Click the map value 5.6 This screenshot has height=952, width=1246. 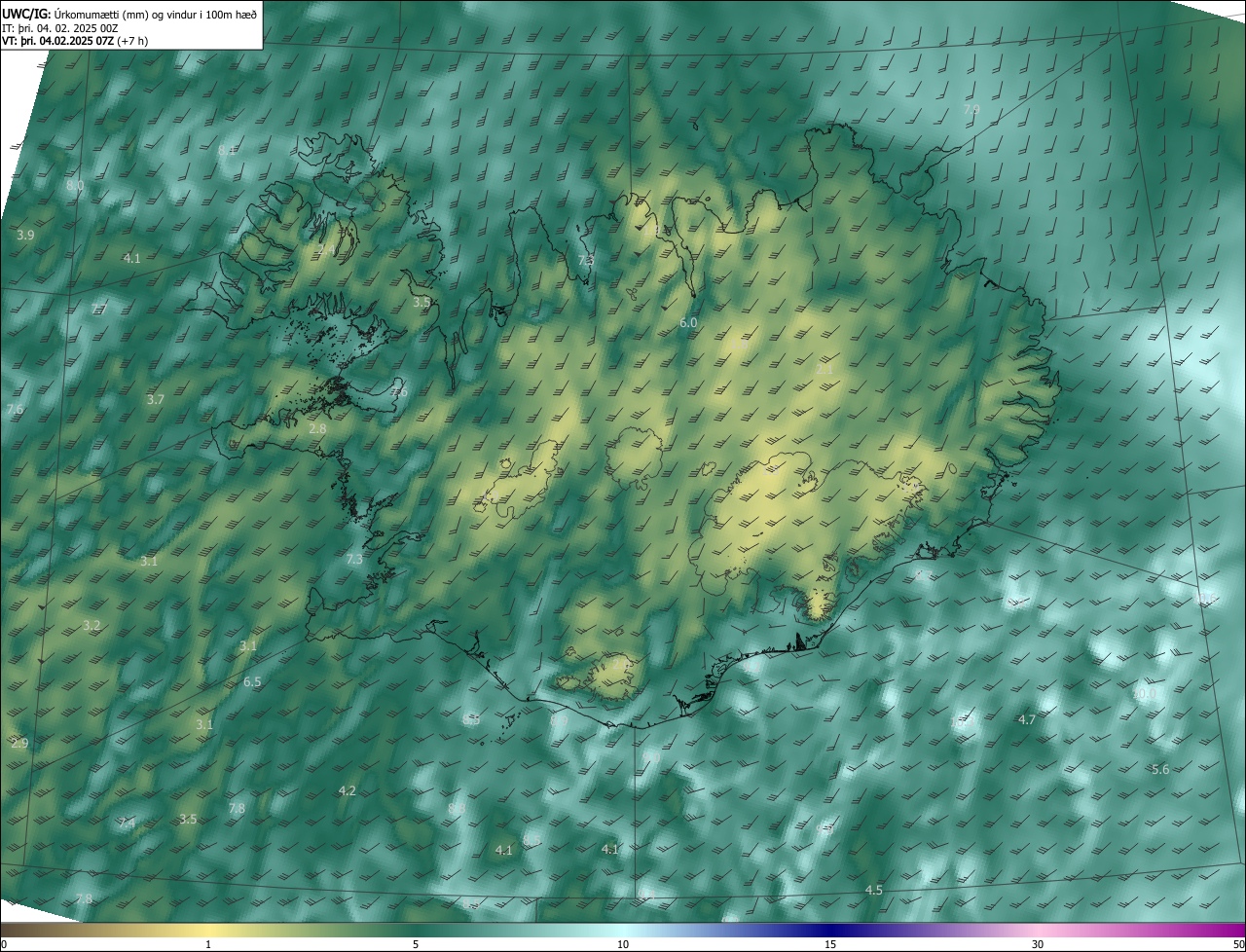click(1160, 770)
